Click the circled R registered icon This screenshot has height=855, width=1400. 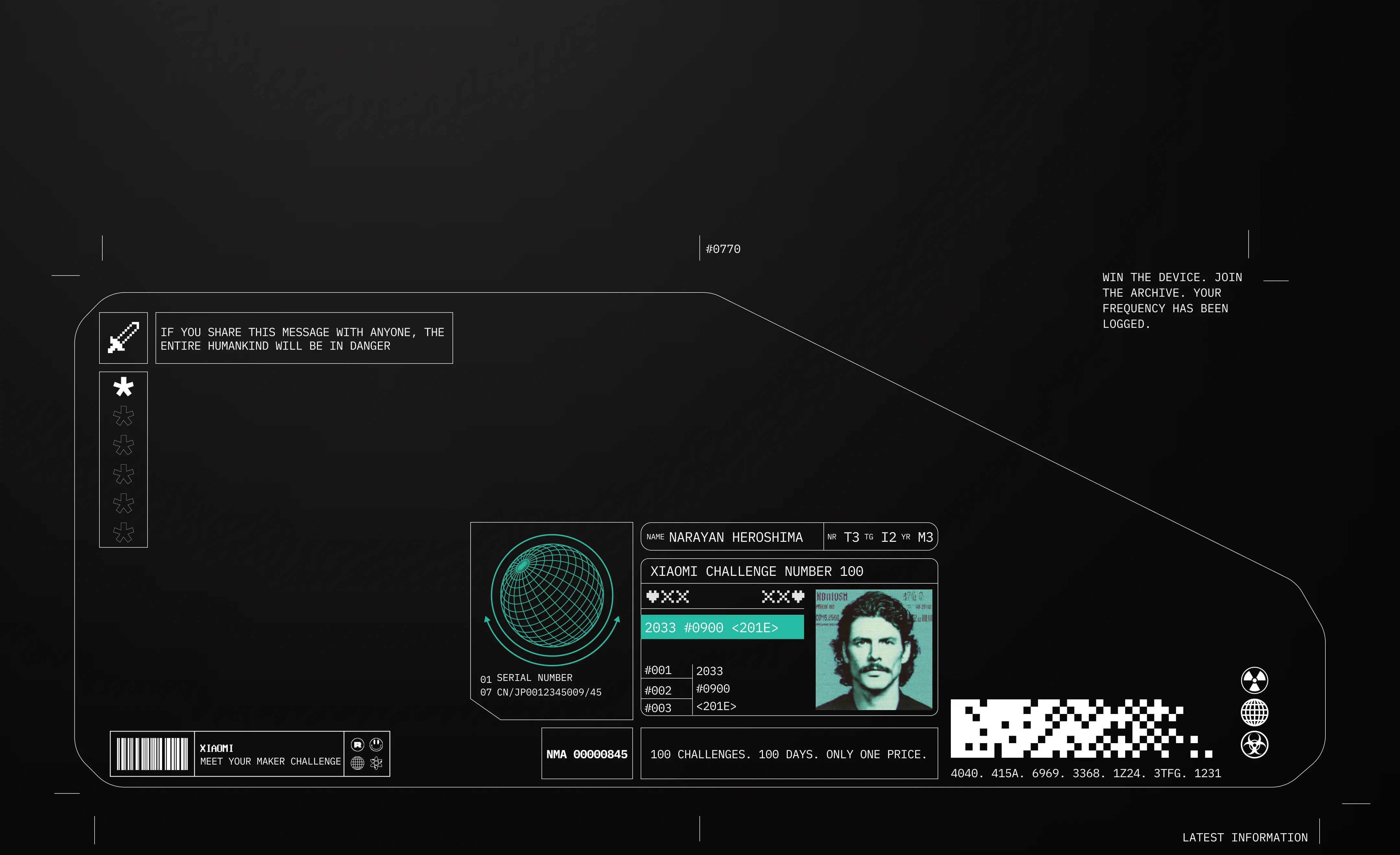coord(357,745)
